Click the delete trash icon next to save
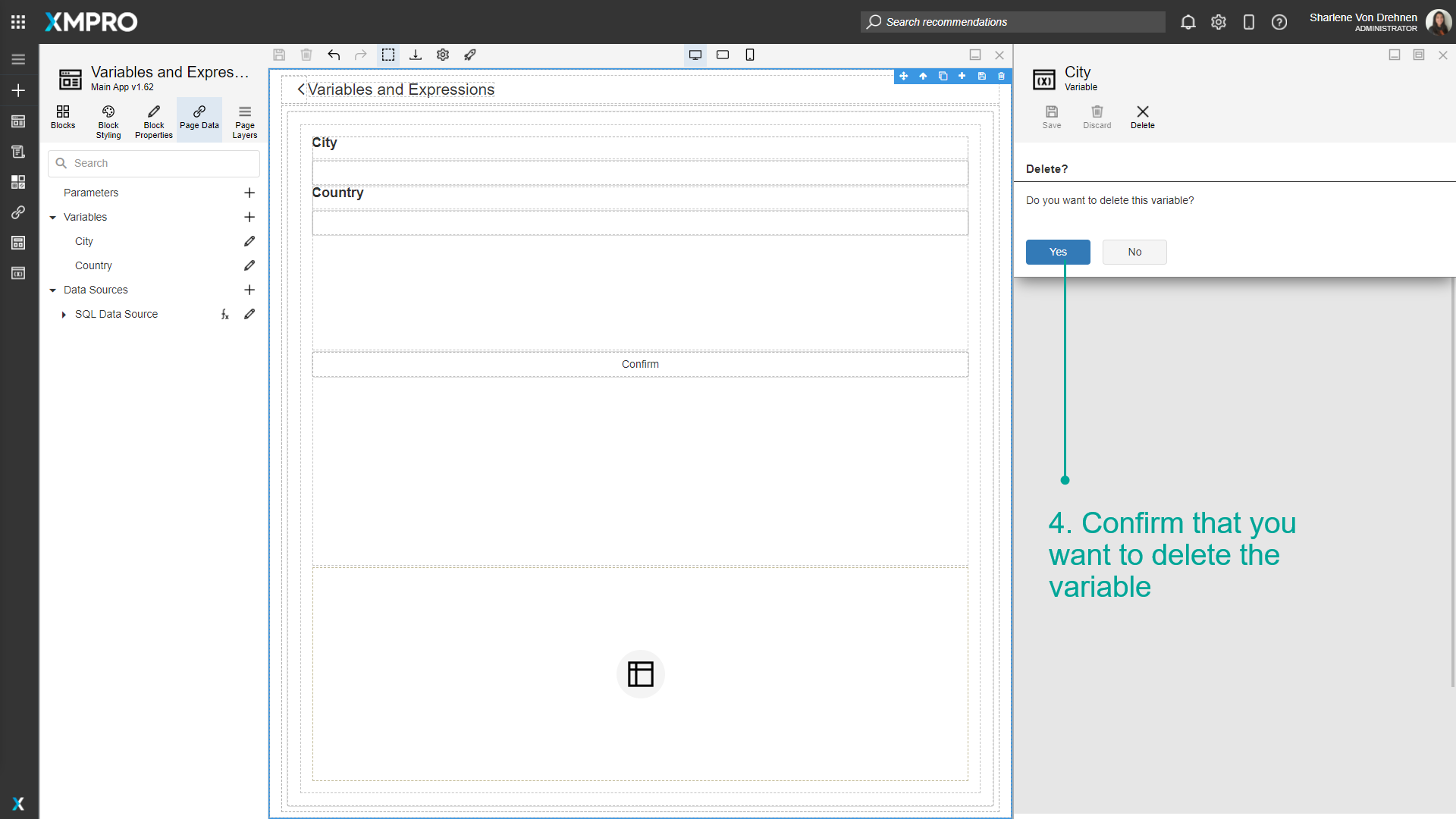This screenshot has width=1456, height=819. point(306,55)
